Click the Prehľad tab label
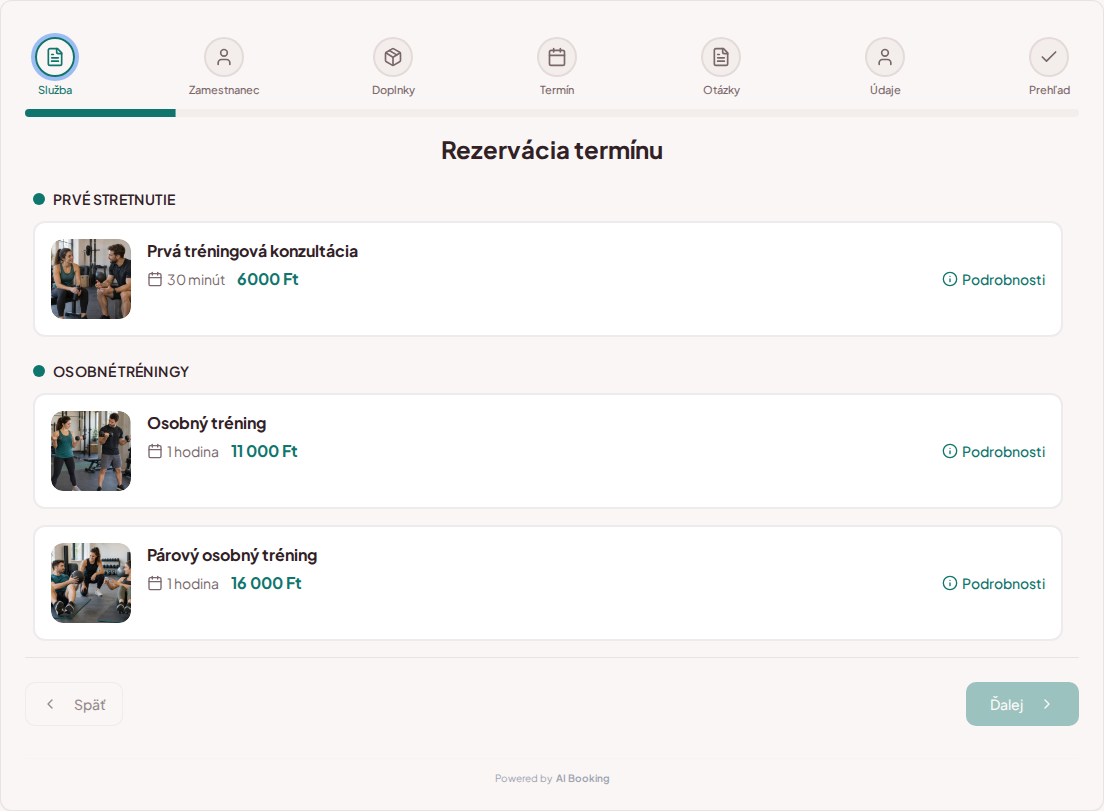 (x=1049, y=90)
